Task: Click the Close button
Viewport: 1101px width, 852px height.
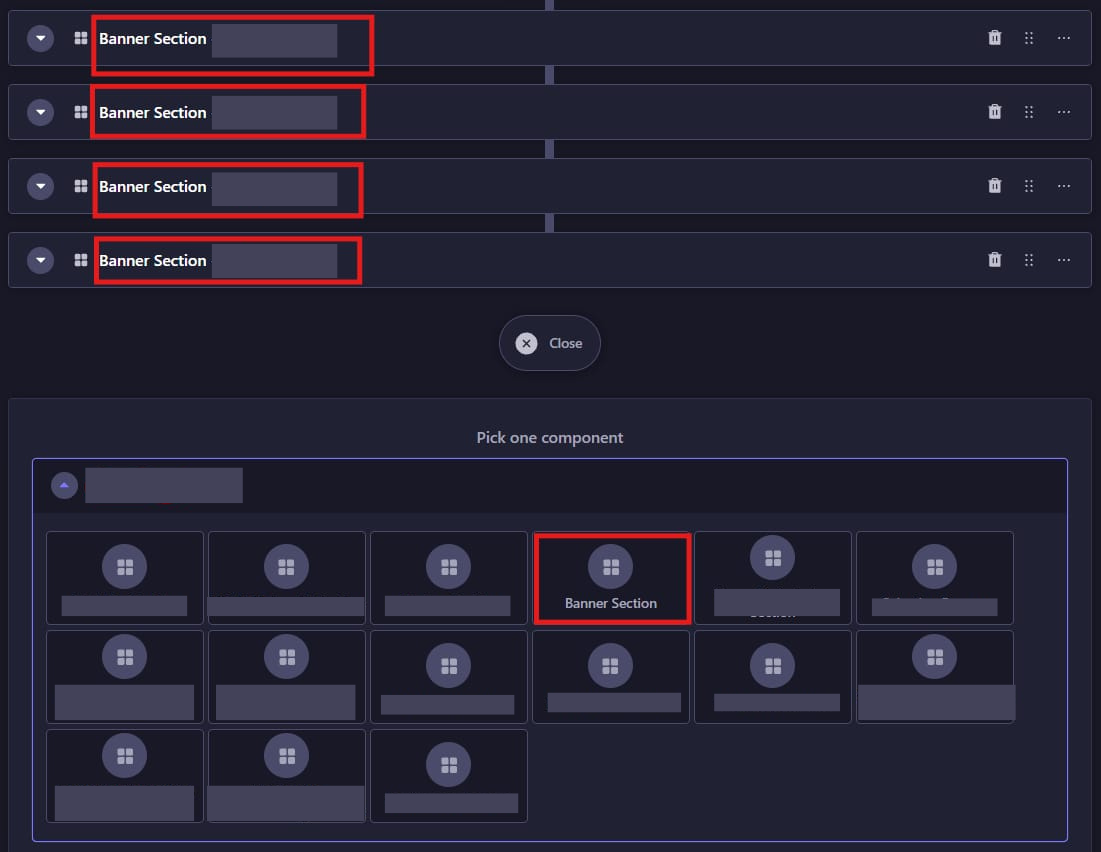Action: coord(549,343)
